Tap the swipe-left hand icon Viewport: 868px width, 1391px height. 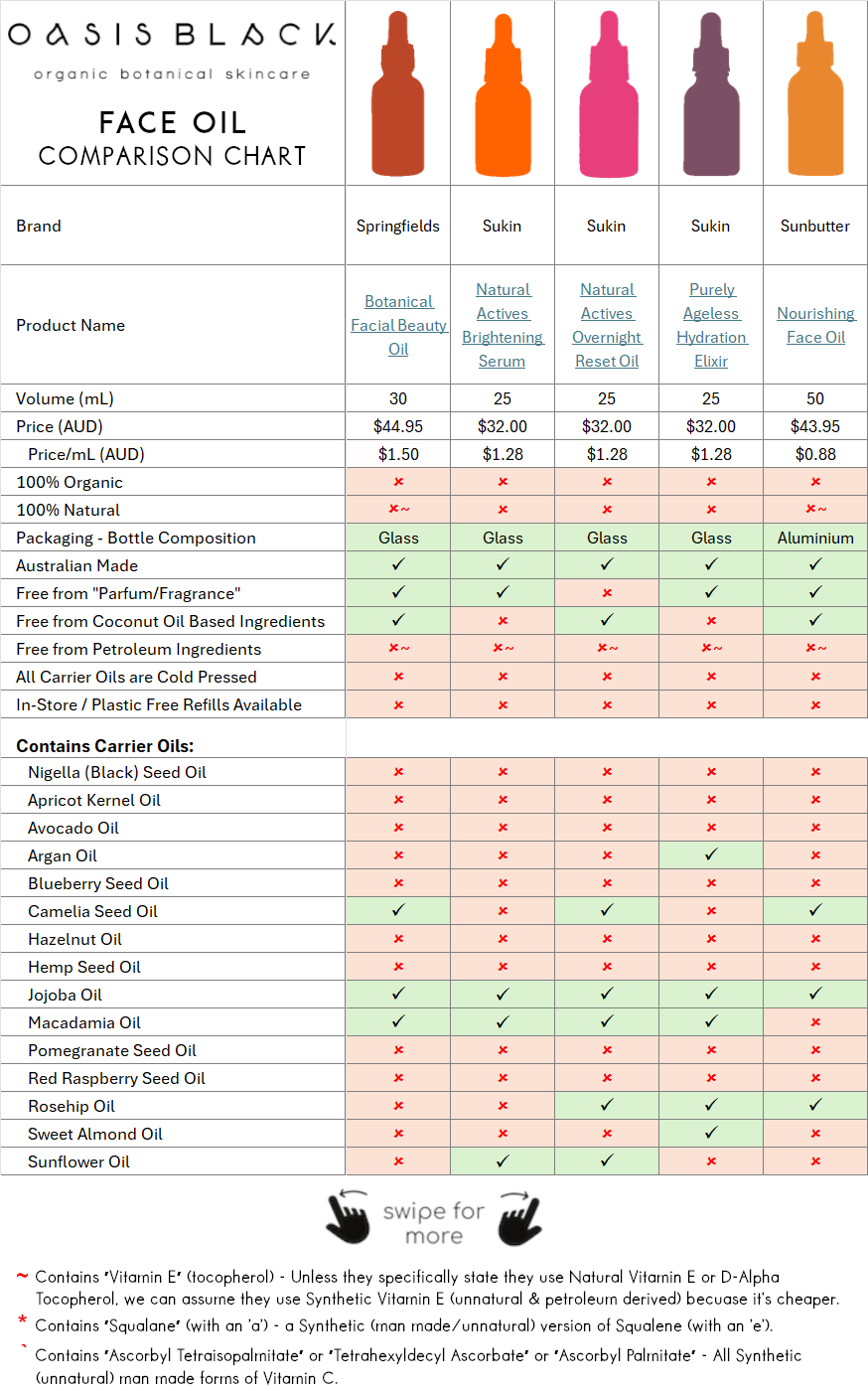point(348,1217)
